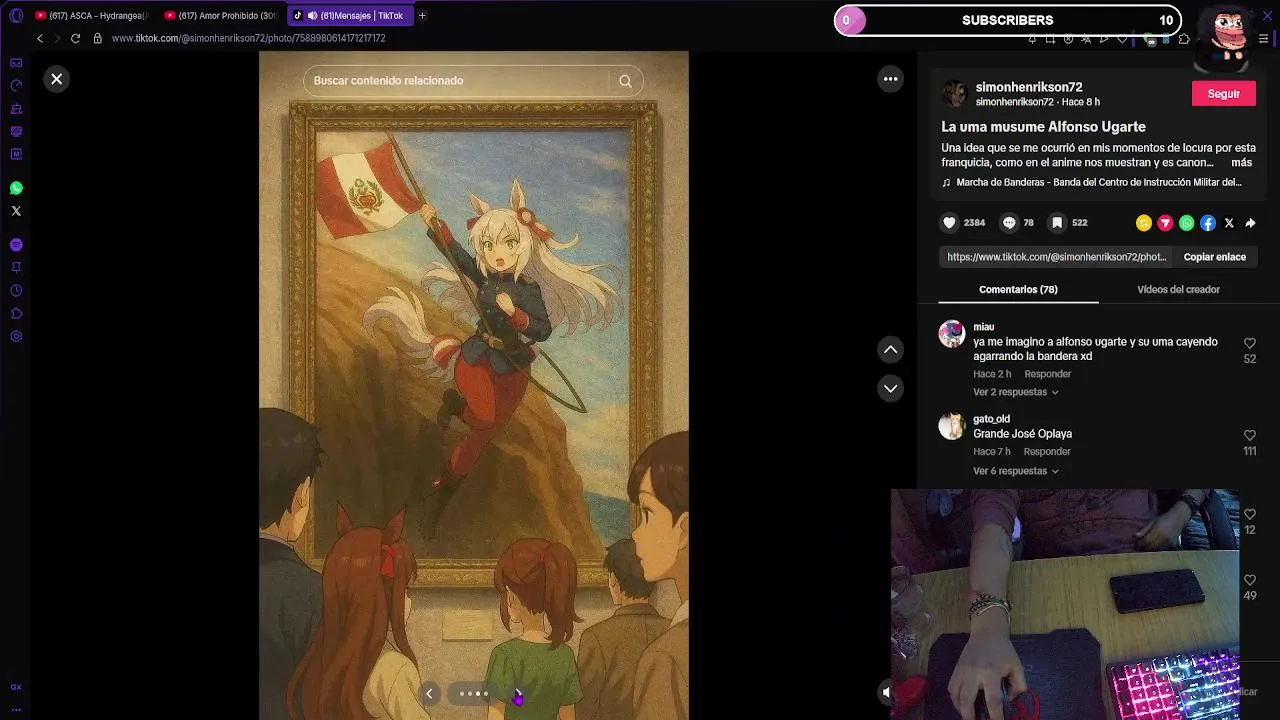Reload the current page
The image size is (1280, 720).
[x=75, y=38]
